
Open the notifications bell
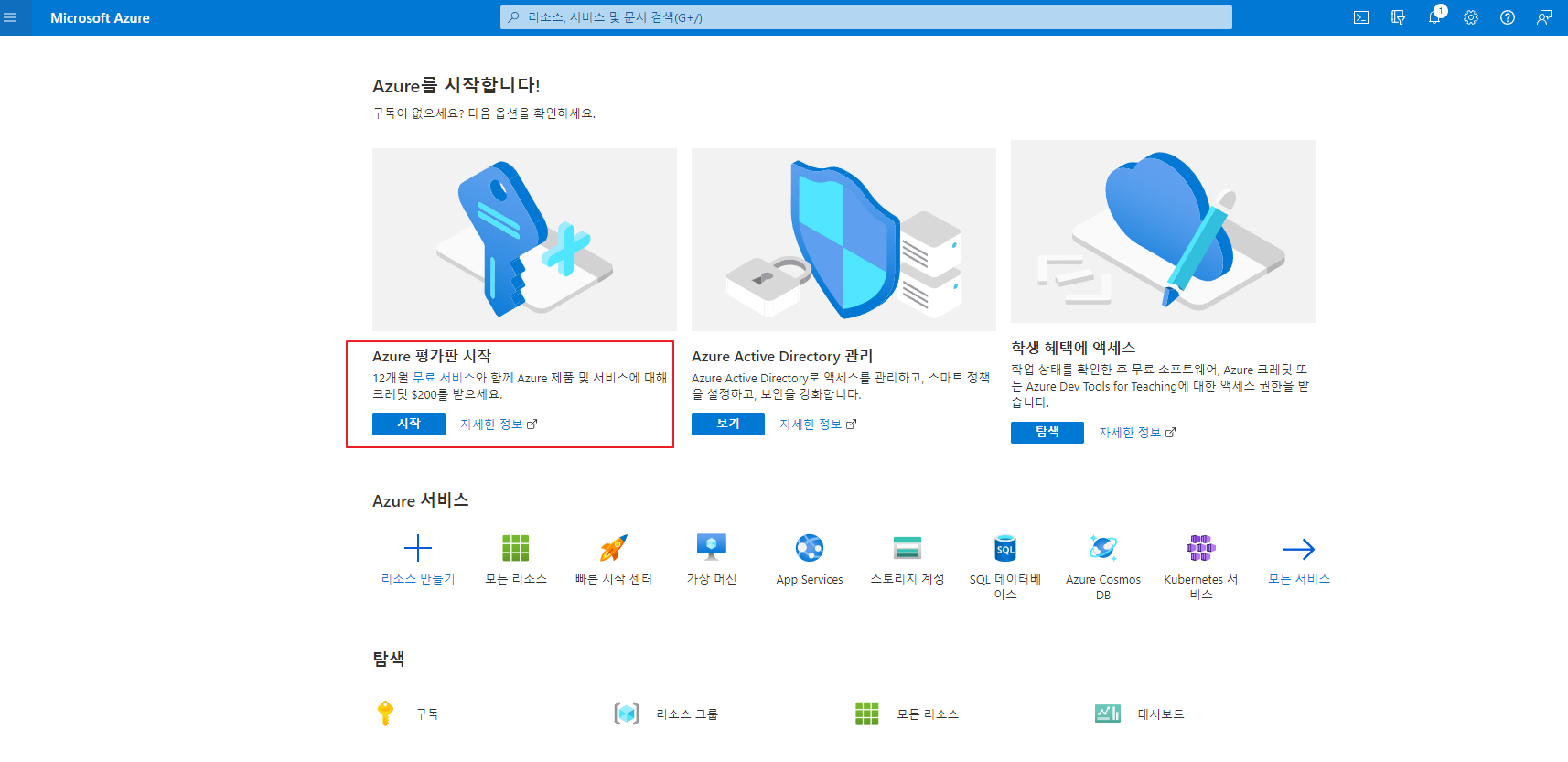pos(1434,17)
